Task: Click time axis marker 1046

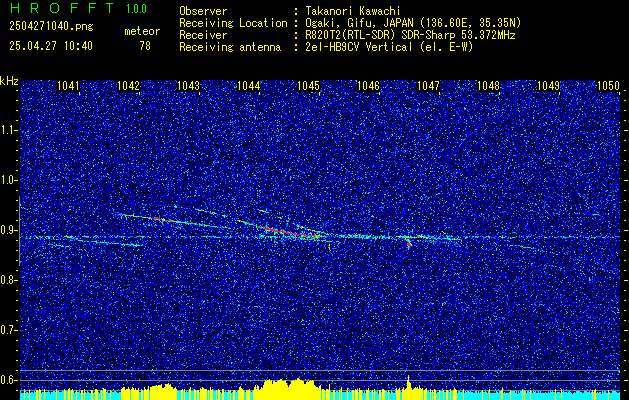Action: click(369, 85)
